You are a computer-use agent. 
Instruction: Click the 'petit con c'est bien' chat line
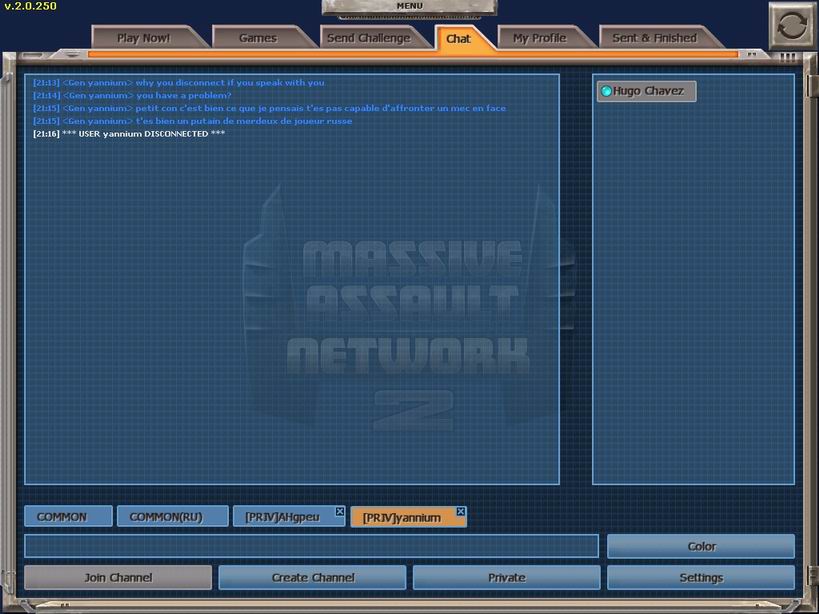269,108
